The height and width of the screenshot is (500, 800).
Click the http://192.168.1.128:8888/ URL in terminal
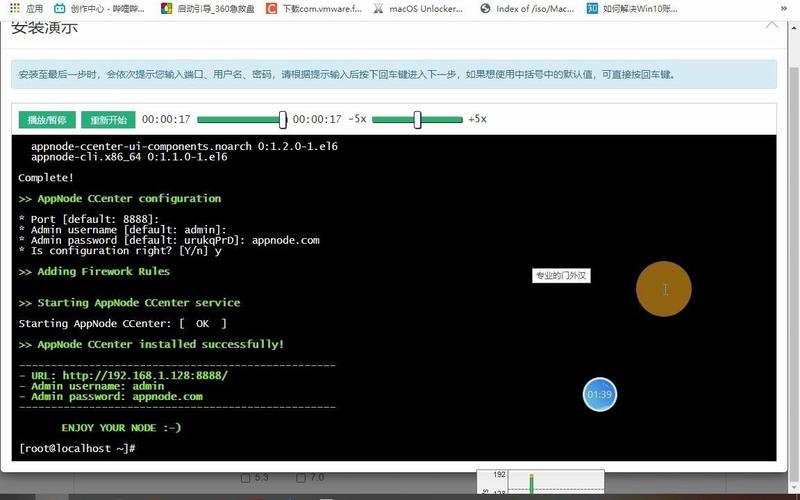coord(145,375)
